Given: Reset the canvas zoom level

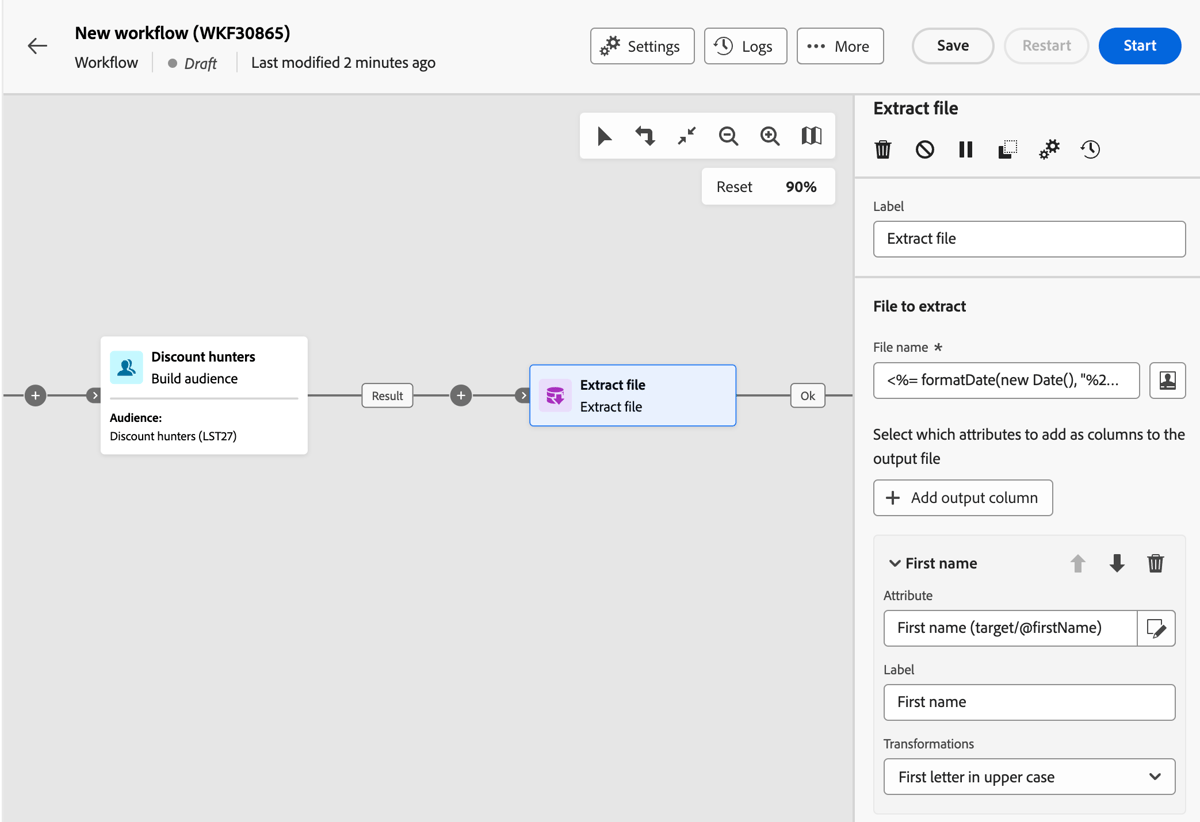Looking at the screenshot, I should pos(735,186).
